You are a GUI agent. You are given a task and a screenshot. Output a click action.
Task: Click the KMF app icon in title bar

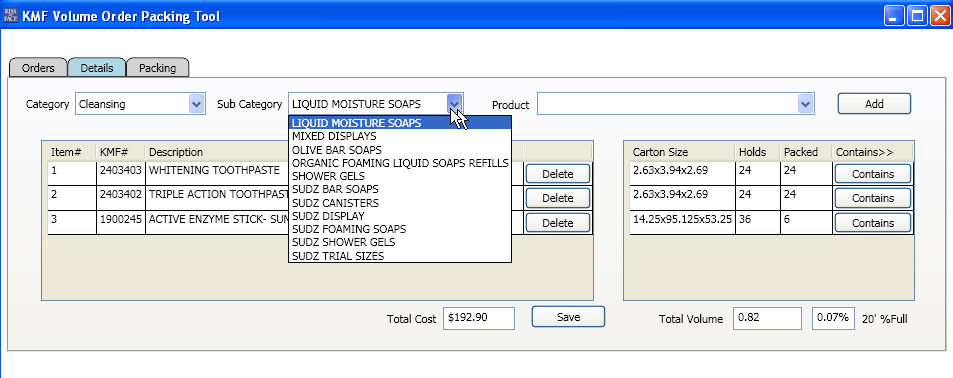point(10,16)
